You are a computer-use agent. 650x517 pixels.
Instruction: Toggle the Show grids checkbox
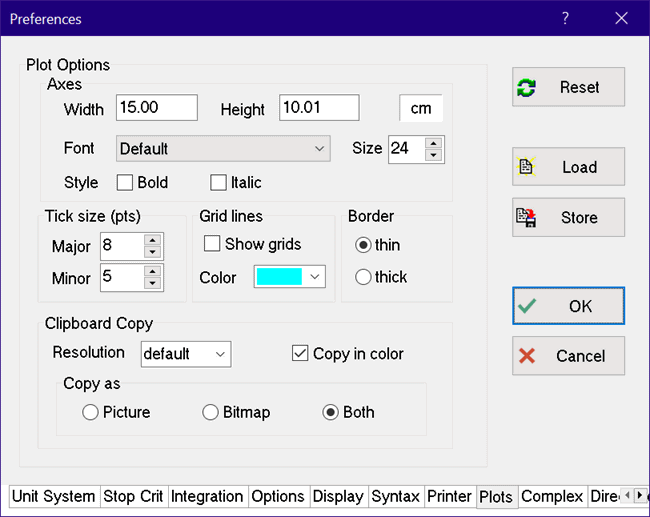click(212, 244)
